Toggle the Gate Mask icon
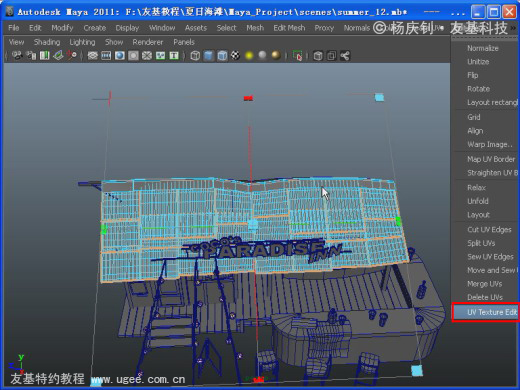The height and width of the screenshot is (390, 520). pyautogui.click(x=133, y=55)
